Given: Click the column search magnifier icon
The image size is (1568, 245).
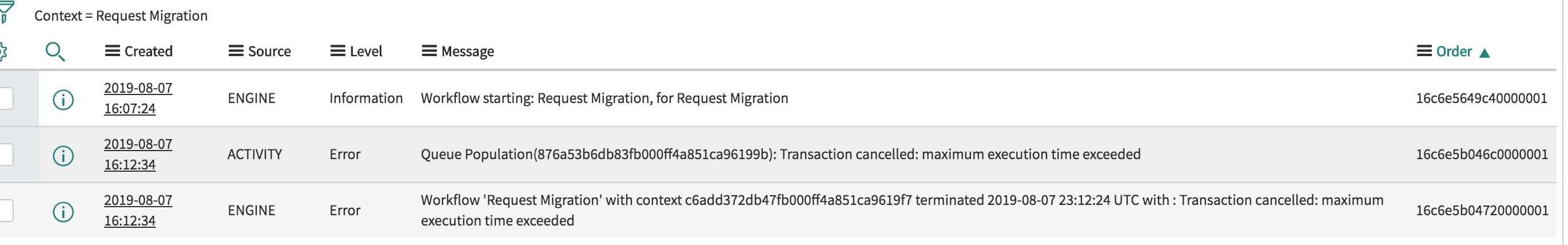Looking at the screenshot, I should coord(55,52).
